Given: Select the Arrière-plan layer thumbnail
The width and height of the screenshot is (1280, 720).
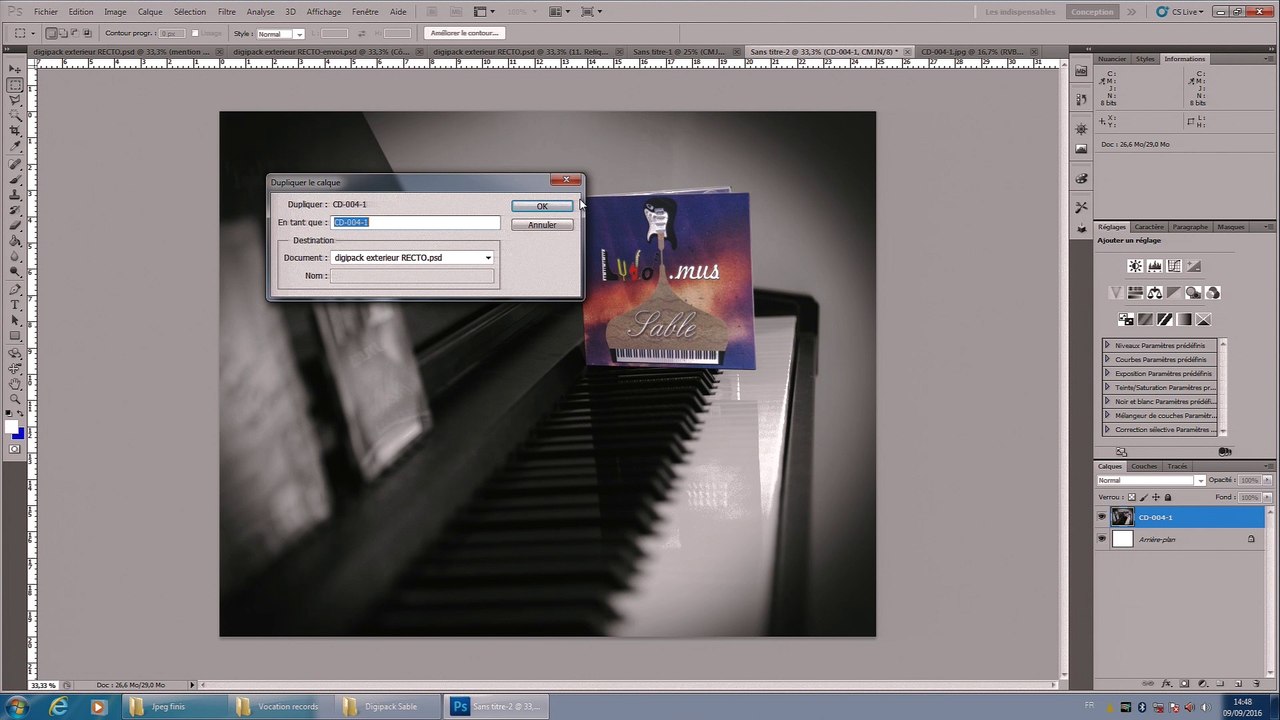Looking at the screenshot, I should (1123, 539).
